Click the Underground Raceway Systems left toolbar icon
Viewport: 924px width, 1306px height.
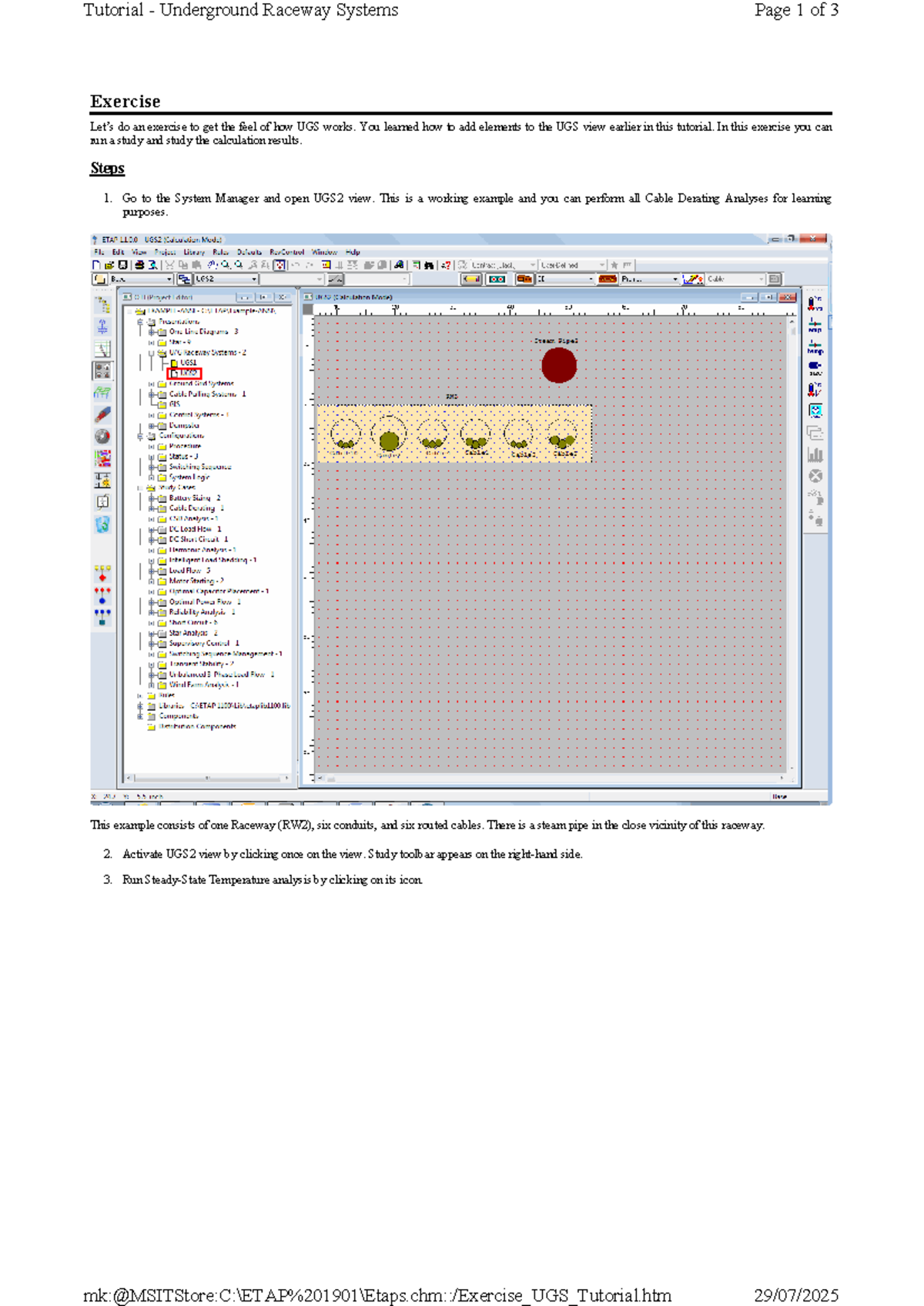(102, 370)
